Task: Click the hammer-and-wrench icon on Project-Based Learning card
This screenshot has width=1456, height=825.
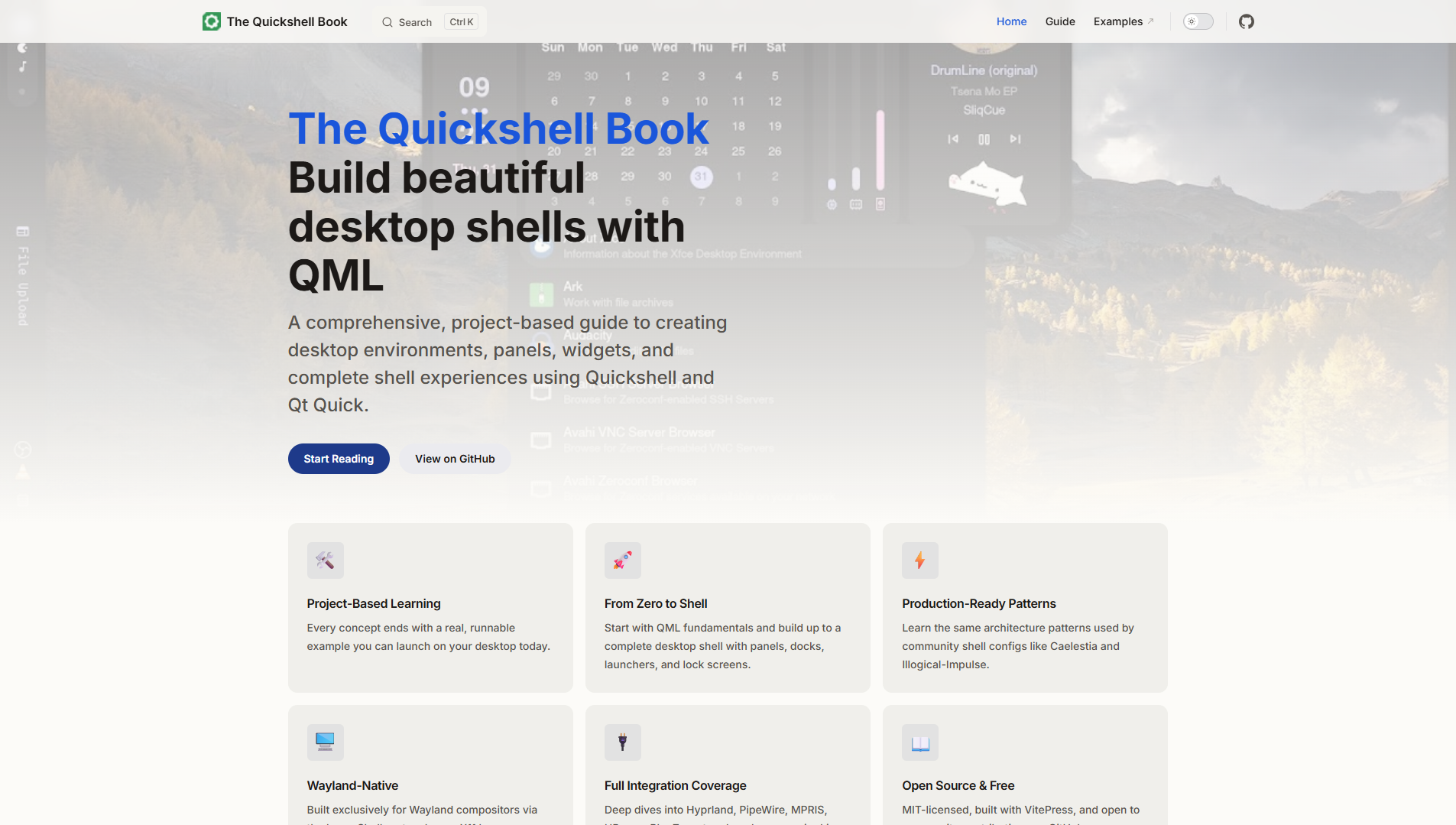Action: pyautogui.click(x=326, y=560)
